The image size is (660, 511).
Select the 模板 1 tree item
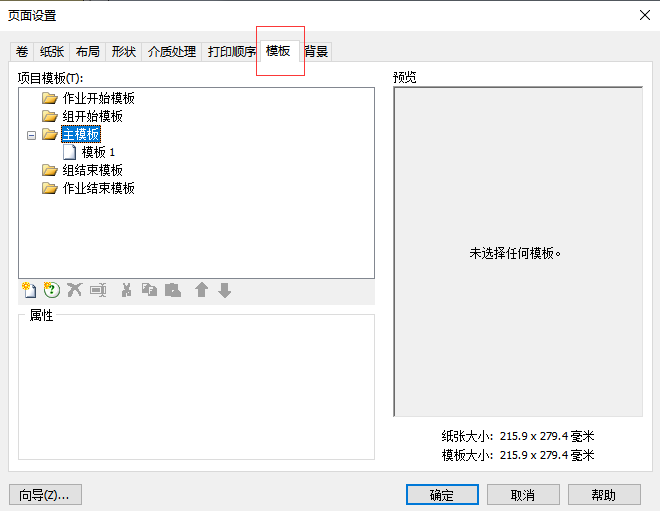pyautogui.click(x=98, y=152)
